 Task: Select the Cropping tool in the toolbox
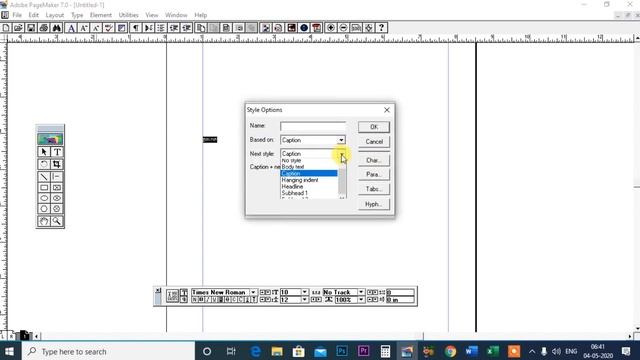click(x=57, y=164)
